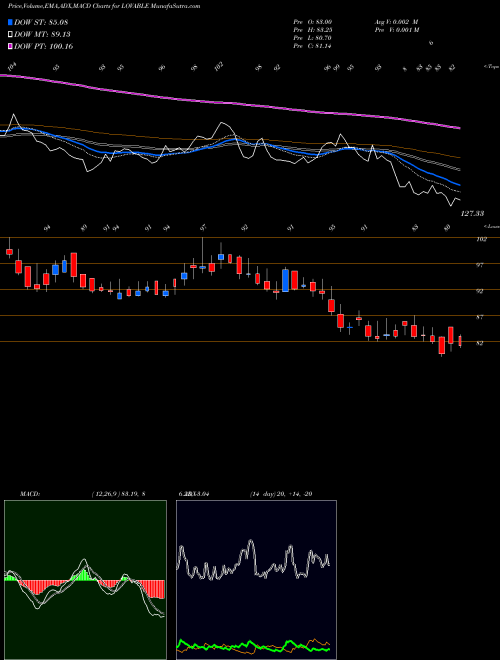Click the magenta DOW PT legend swatch

tap(11, 46)
